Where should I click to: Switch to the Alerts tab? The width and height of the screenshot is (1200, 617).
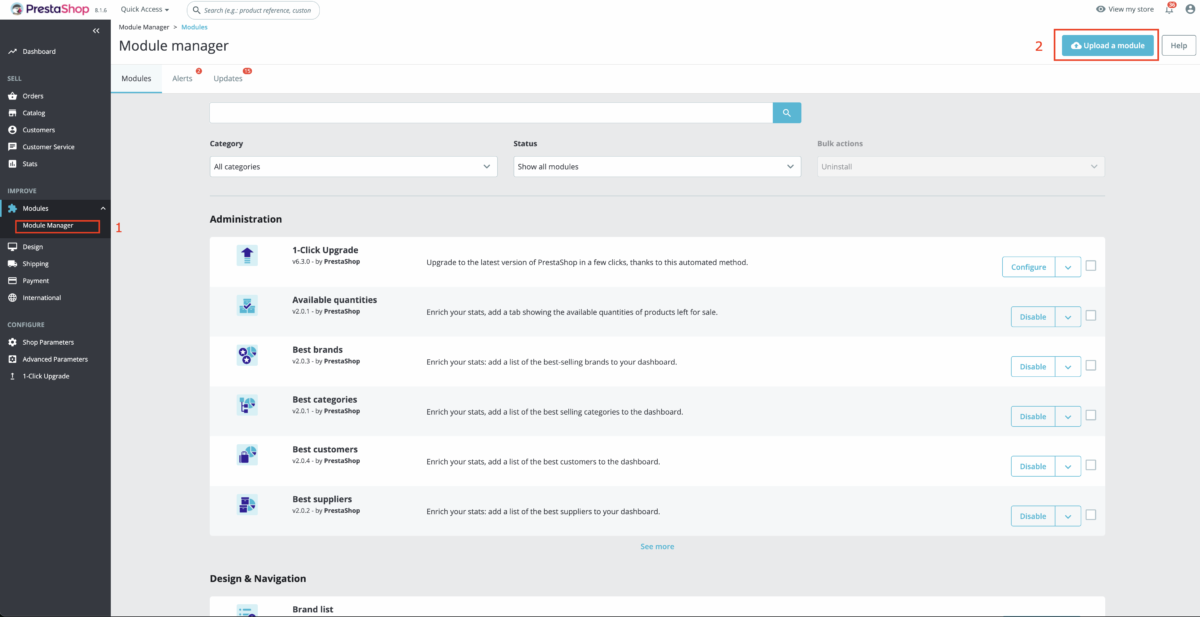182,78
